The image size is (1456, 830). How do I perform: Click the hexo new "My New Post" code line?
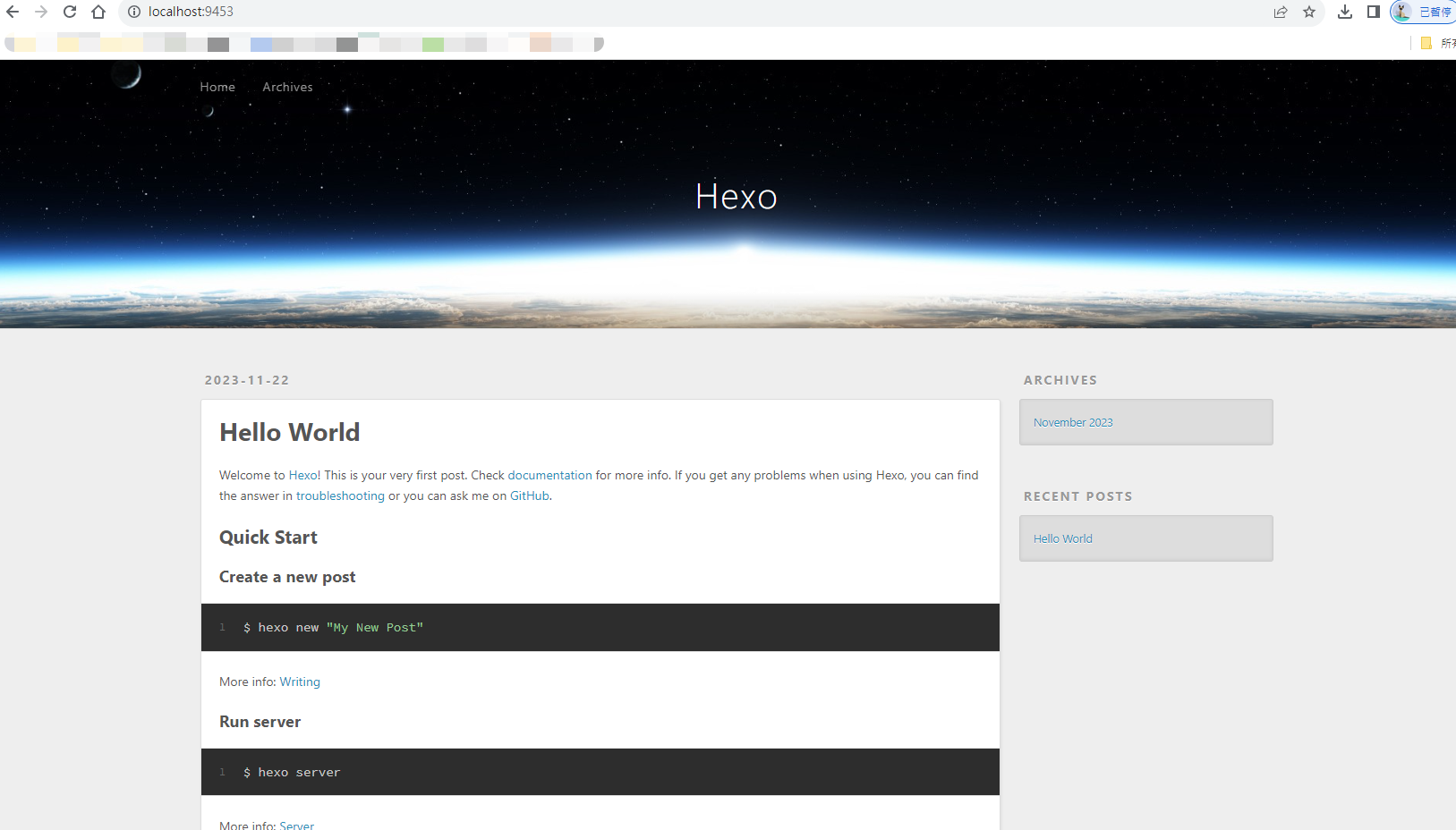click(x=333, y=628)
